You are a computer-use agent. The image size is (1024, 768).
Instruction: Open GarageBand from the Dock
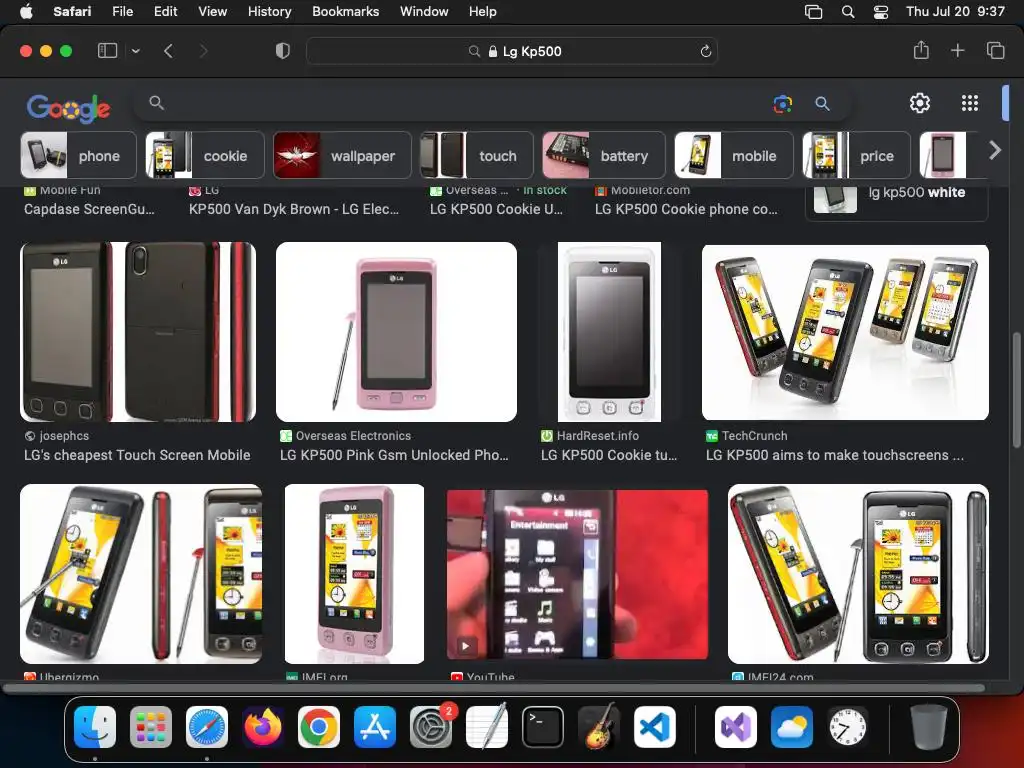pyautogui.click(x=599, y=727)
